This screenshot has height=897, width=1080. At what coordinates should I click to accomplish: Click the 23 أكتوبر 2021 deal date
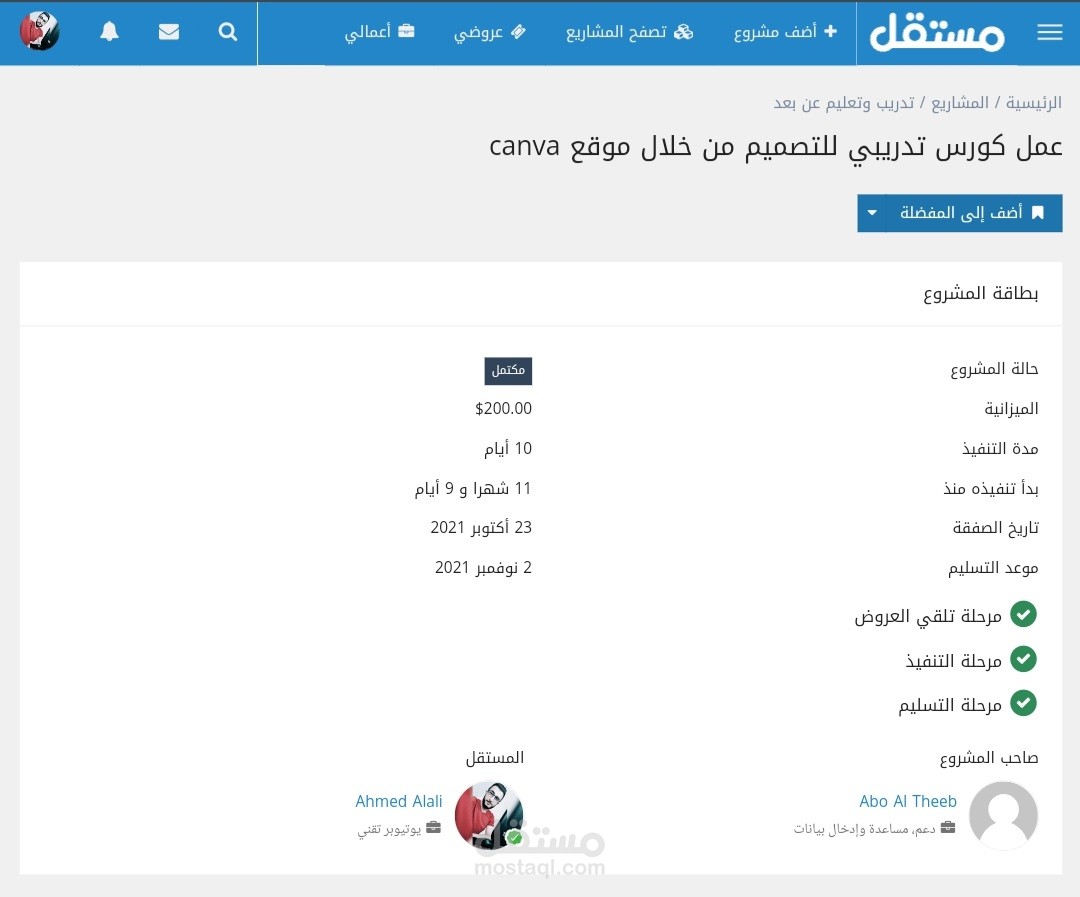481,528
